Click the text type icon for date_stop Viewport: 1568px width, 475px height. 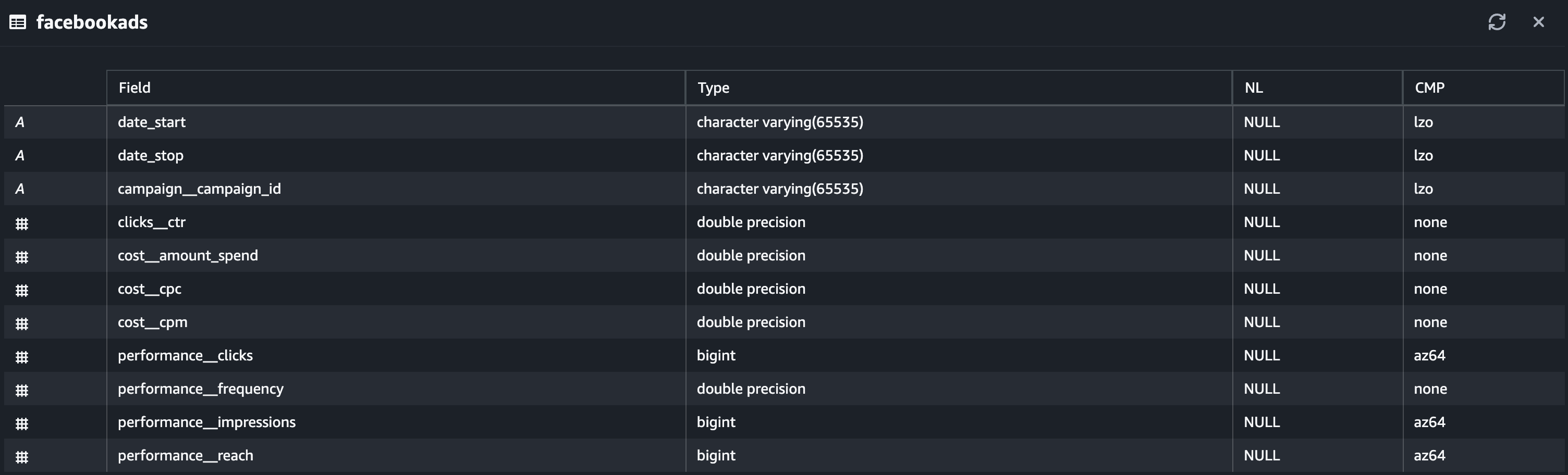point(20,156)
